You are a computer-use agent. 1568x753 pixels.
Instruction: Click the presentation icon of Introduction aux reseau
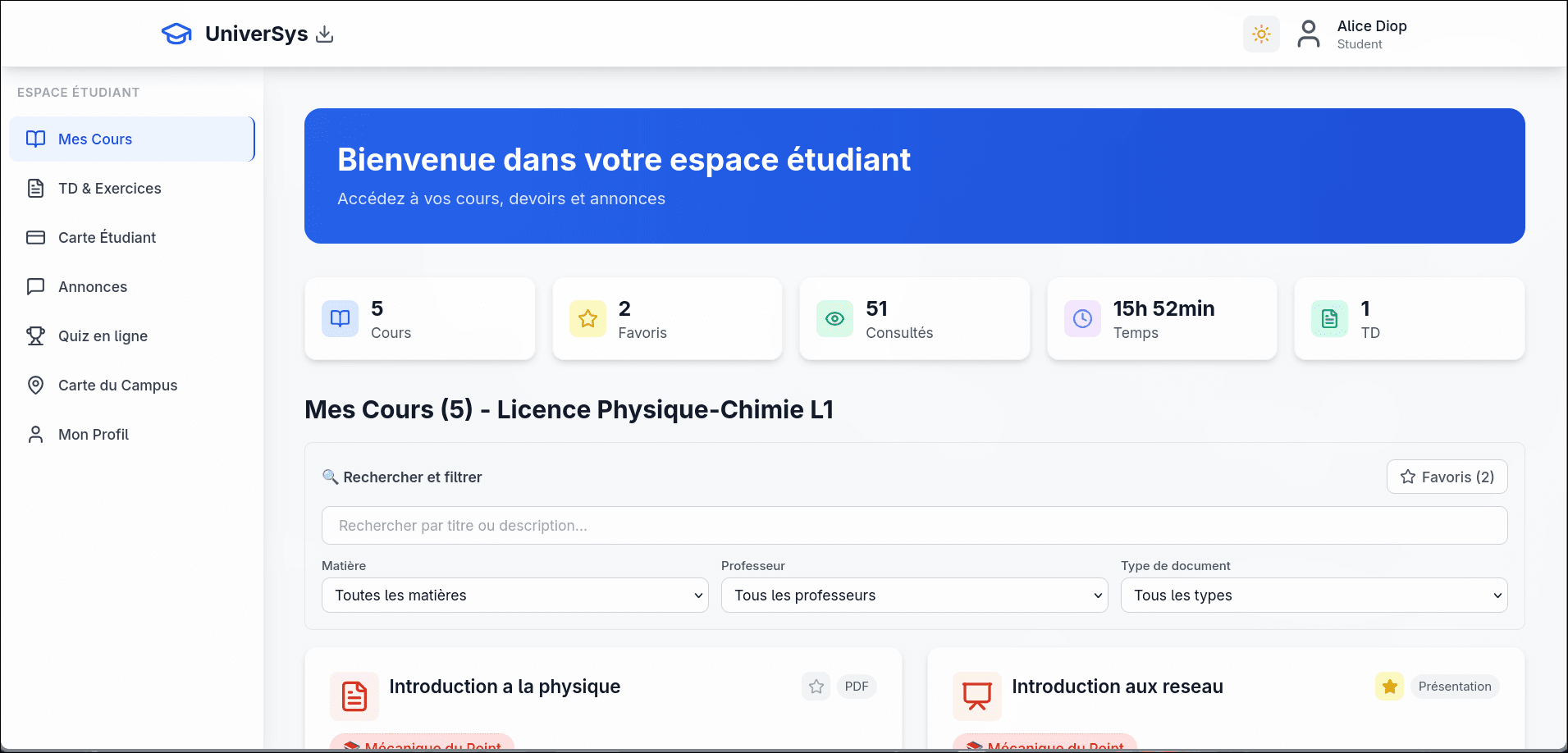977,696
